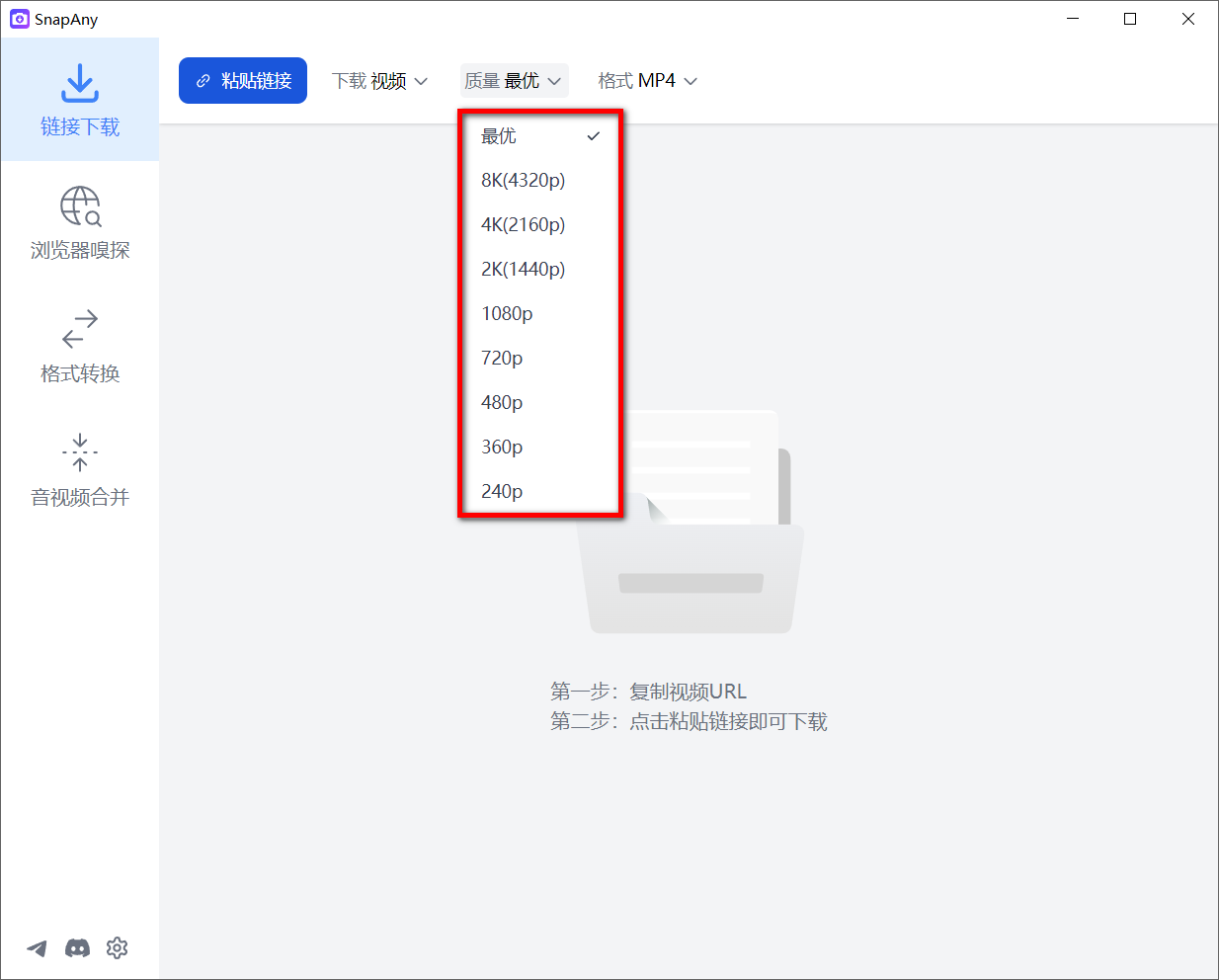Open the Telegram community link
This screenshot has width=1219, height=980.
[37, 947]
